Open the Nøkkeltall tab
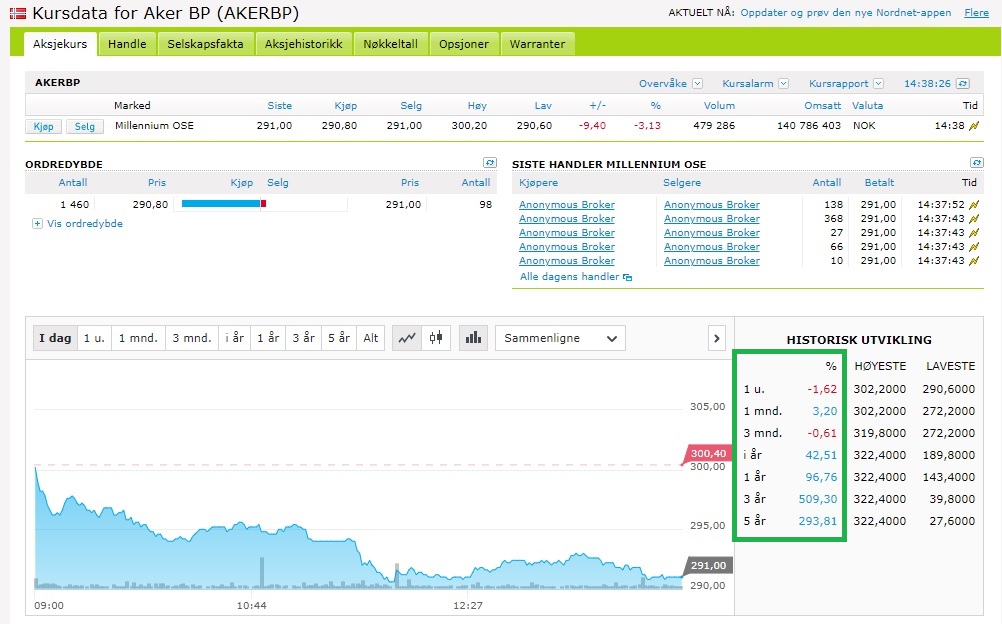This screenshot has height=624, width=1002. 390,44
